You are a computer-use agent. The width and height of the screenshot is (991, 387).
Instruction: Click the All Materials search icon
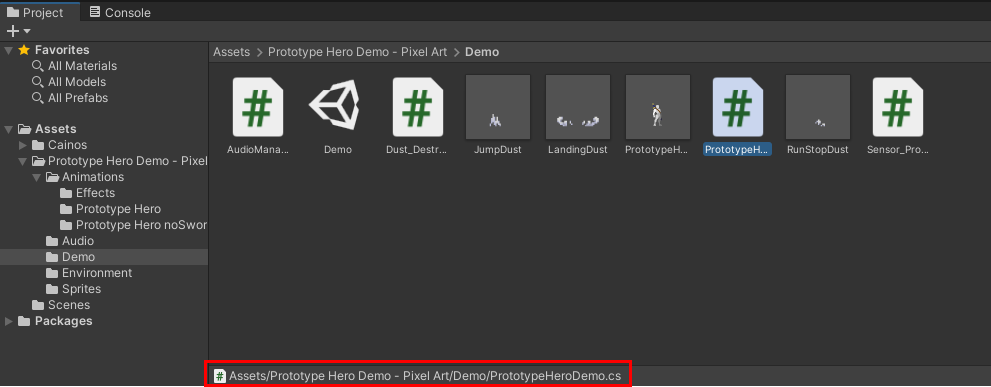tap(38, 66)
